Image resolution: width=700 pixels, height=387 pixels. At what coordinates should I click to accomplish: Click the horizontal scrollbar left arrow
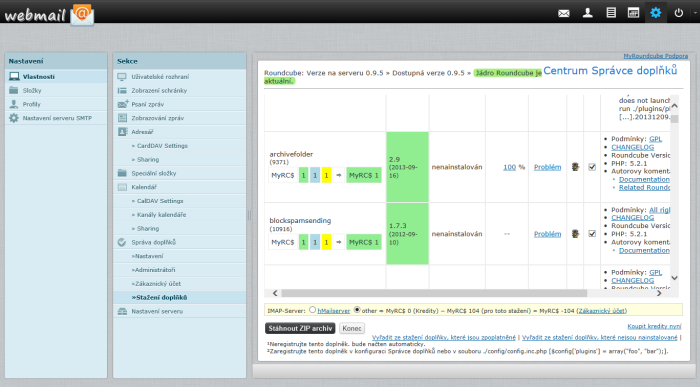pyautogui.click(x=275, y=293)
